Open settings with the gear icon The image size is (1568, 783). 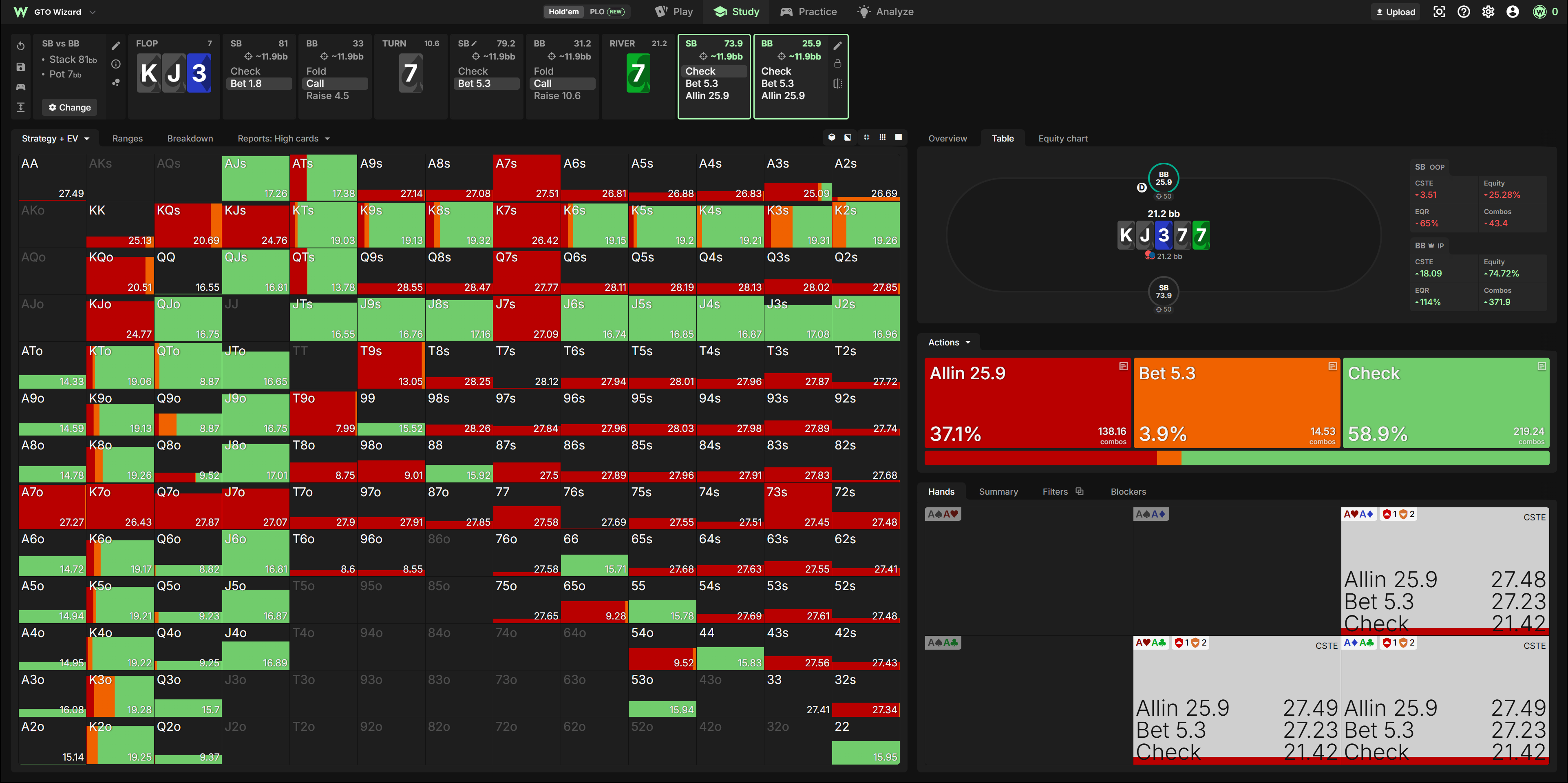pos(1488,11)
